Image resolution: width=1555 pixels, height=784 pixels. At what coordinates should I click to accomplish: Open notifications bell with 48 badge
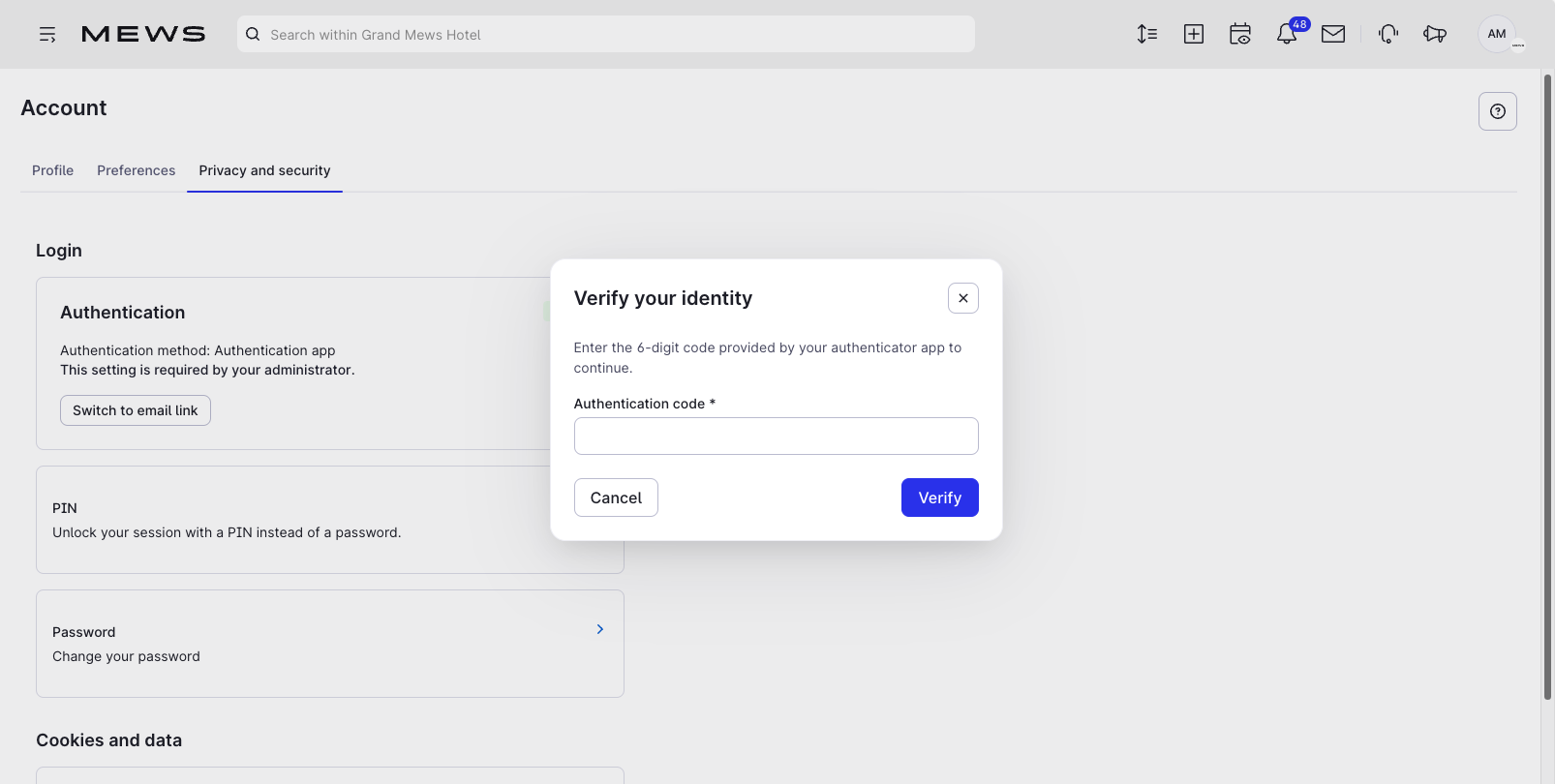pyautogui.click(x=1288, y=34)
